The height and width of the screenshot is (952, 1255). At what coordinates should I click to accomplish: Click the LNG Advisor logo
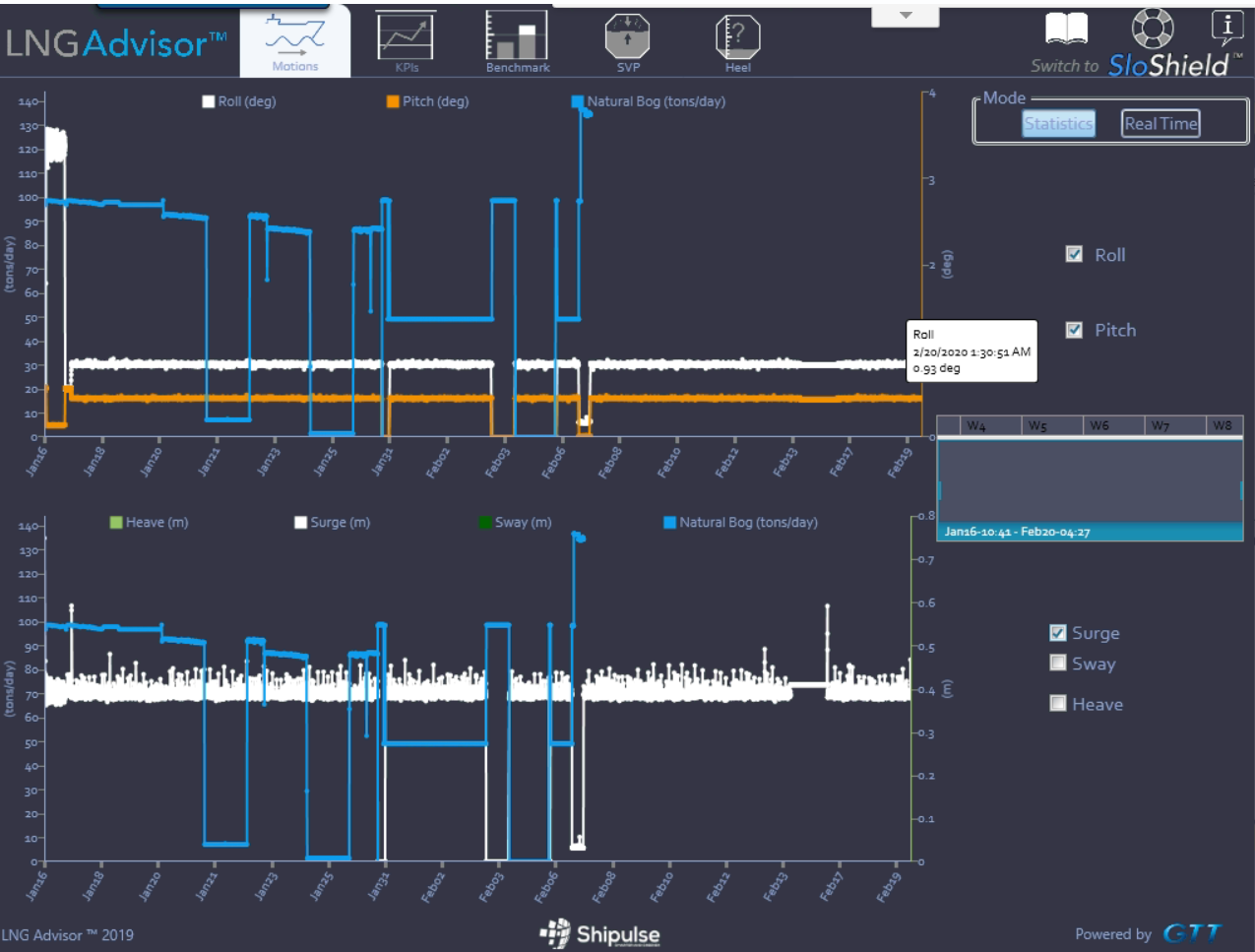pos(116,43)
